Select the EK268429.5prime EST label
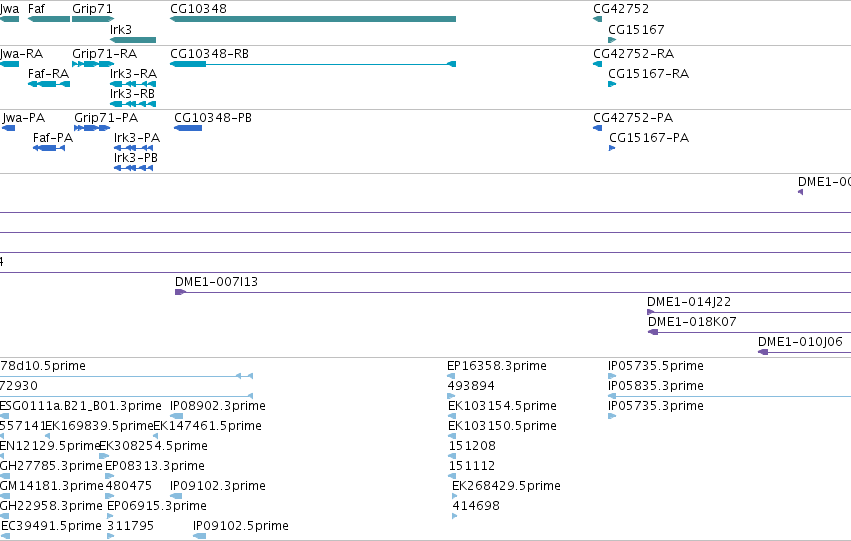 506,486
